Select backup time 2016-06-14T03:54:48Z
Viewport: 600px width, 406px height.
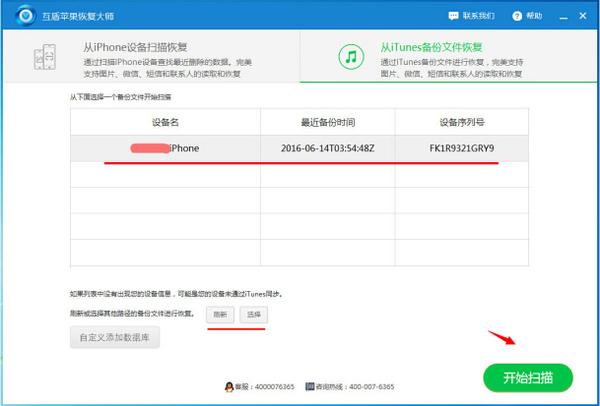[x=328, y=148]
